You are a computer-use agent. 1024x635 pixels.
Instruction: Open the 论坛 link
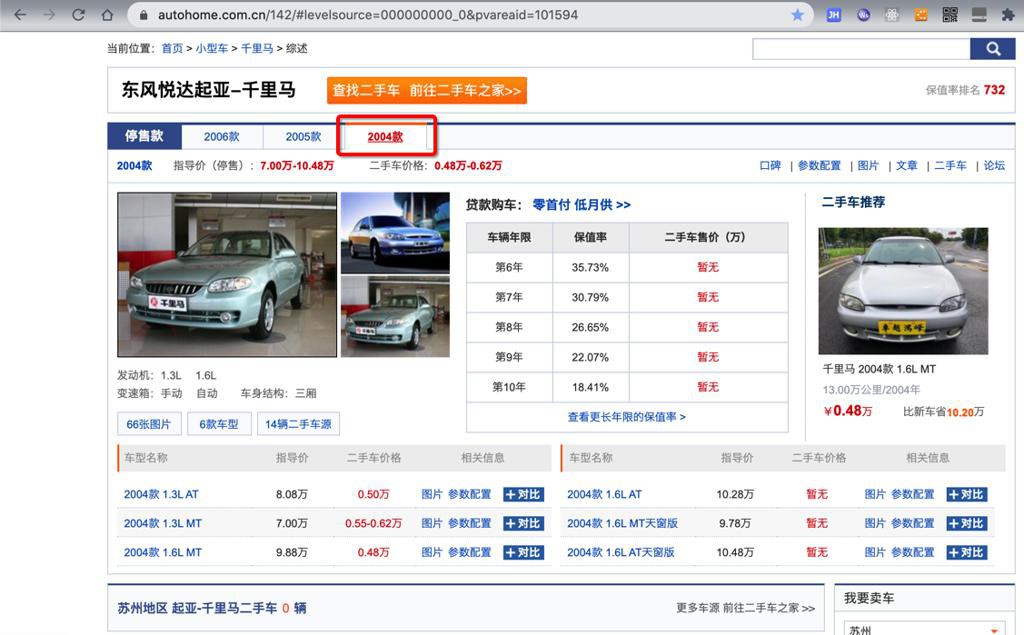(994, 166)
